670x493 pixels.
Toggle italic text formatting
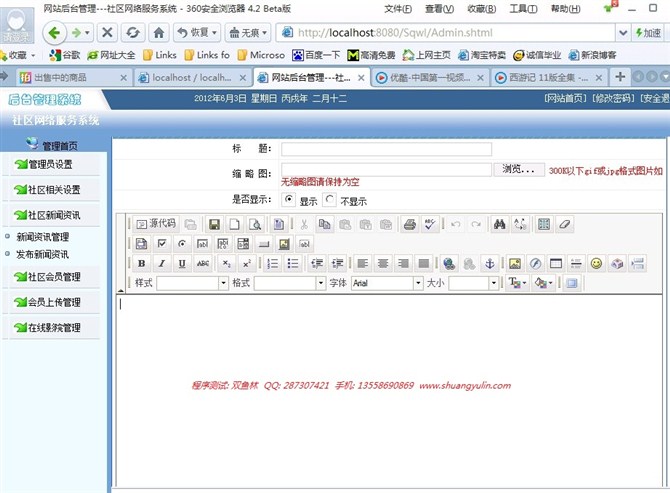[161, 264]
